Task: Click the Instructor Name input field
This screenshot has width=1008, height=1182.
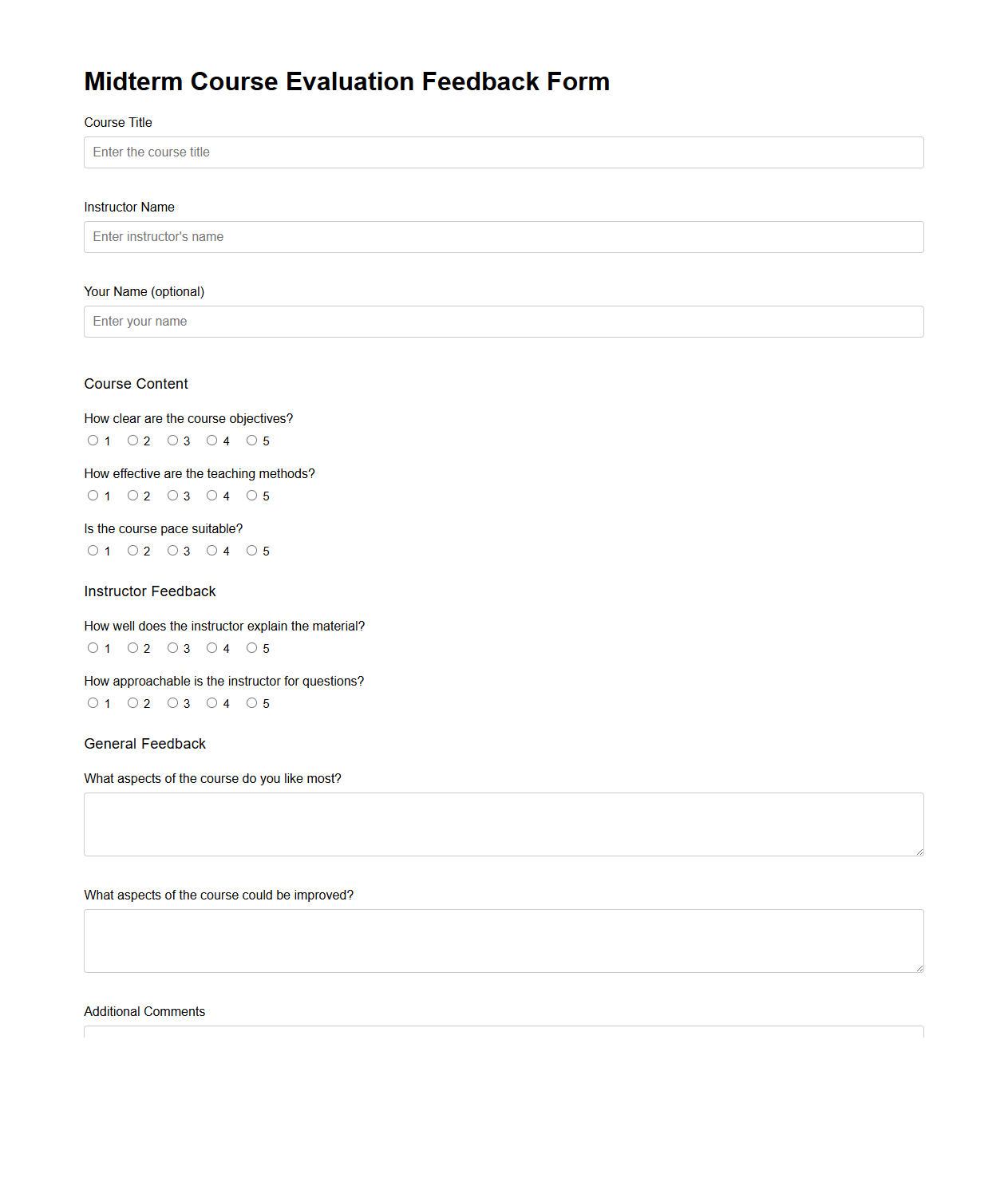Action: click(x=504, y=236)
